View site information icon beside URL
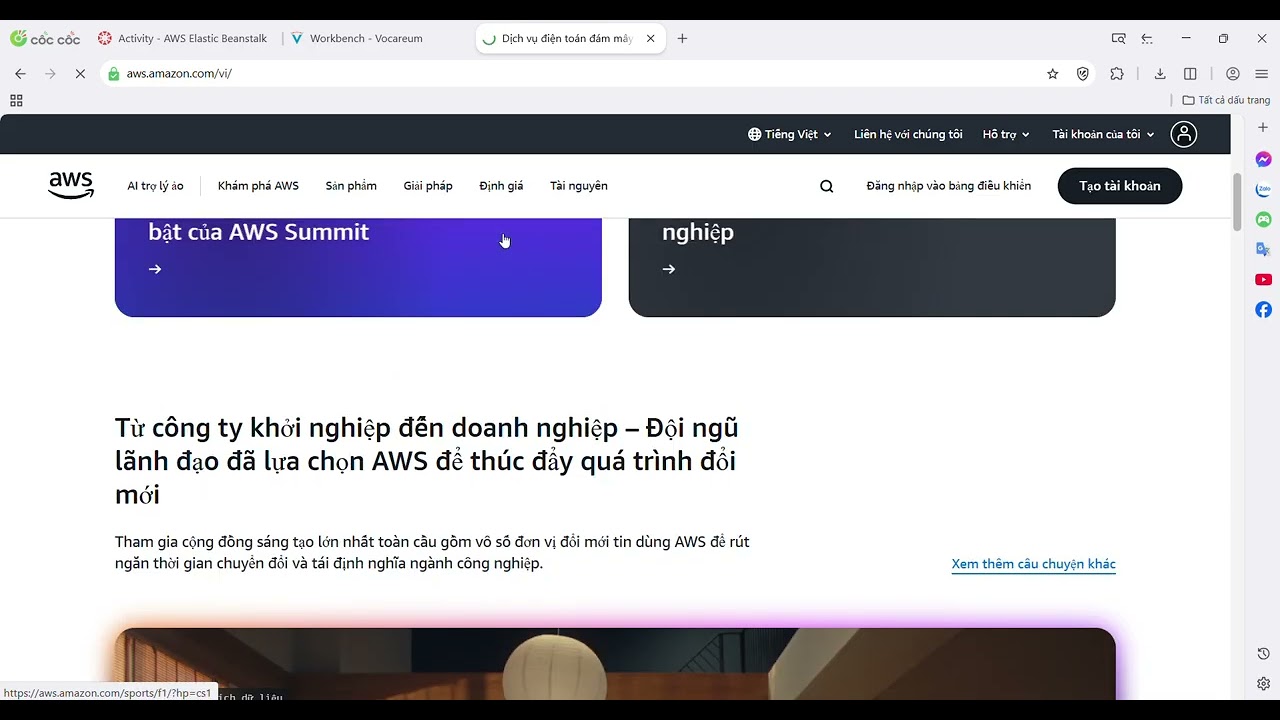 [x=114, y=74]
